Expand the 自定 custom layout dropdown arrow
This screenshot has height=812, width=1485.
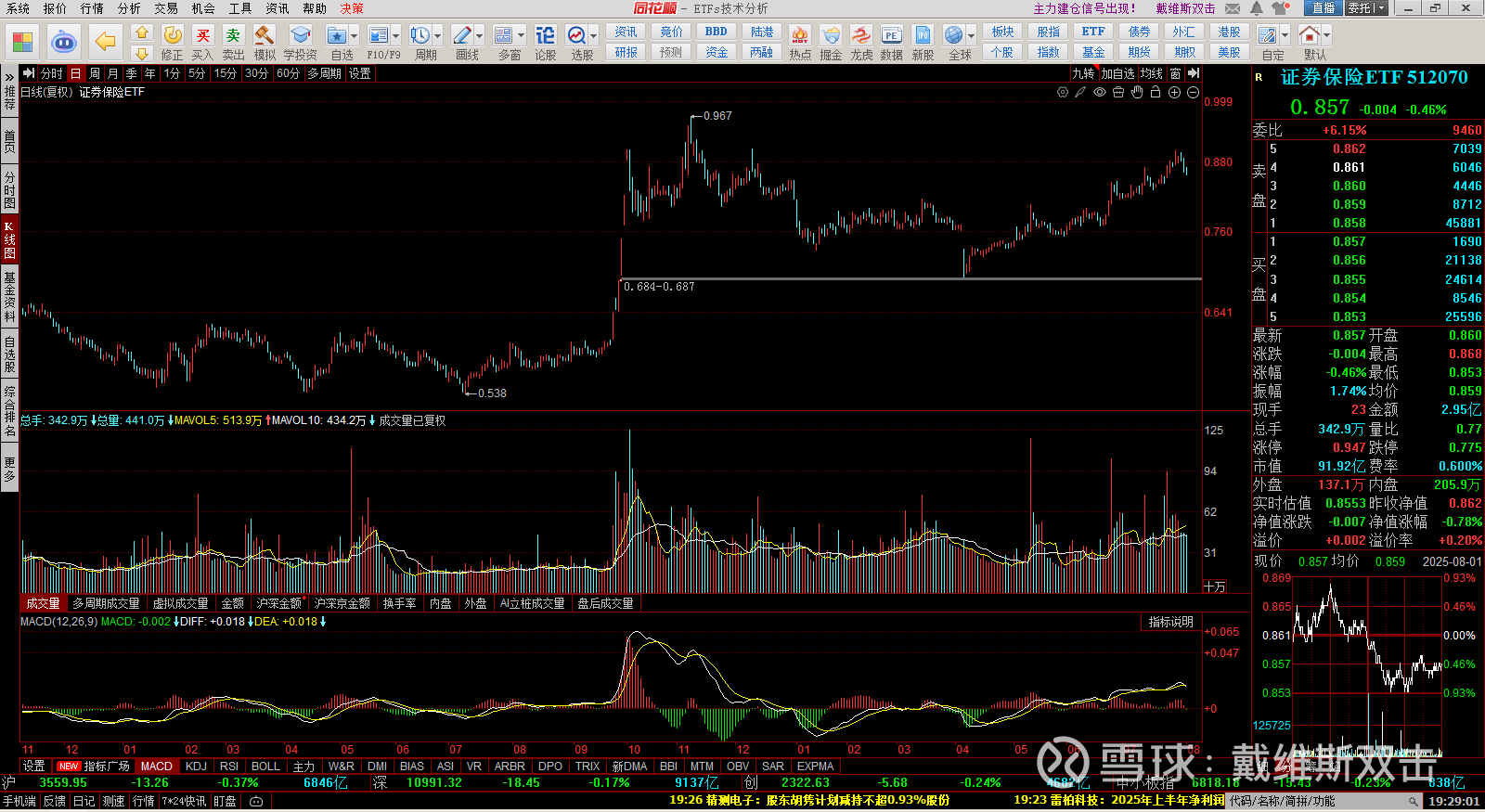point(1285,36)
